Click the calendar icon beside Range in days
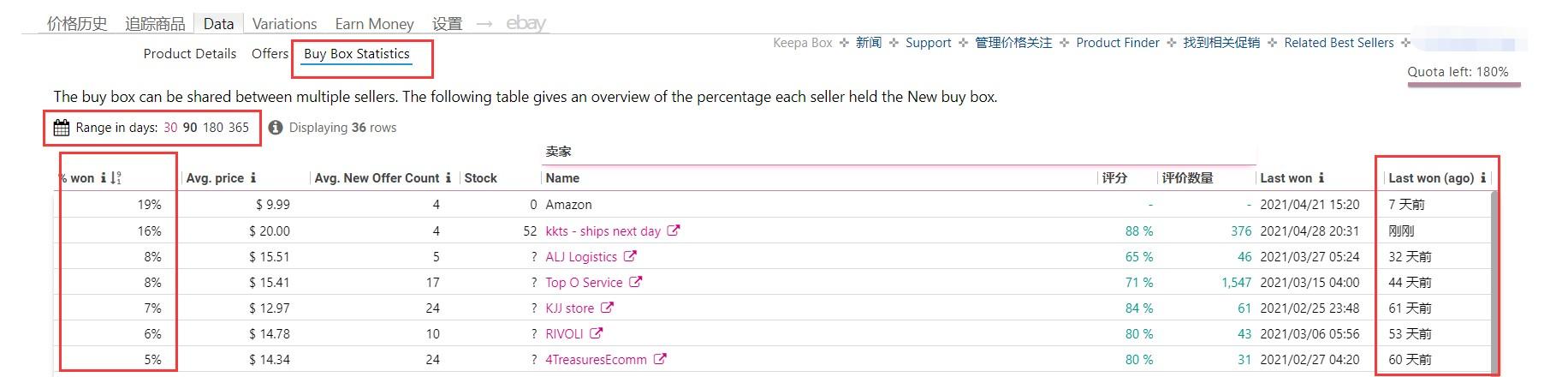This screenshot has width=1568, height=377. pos(62,128)
